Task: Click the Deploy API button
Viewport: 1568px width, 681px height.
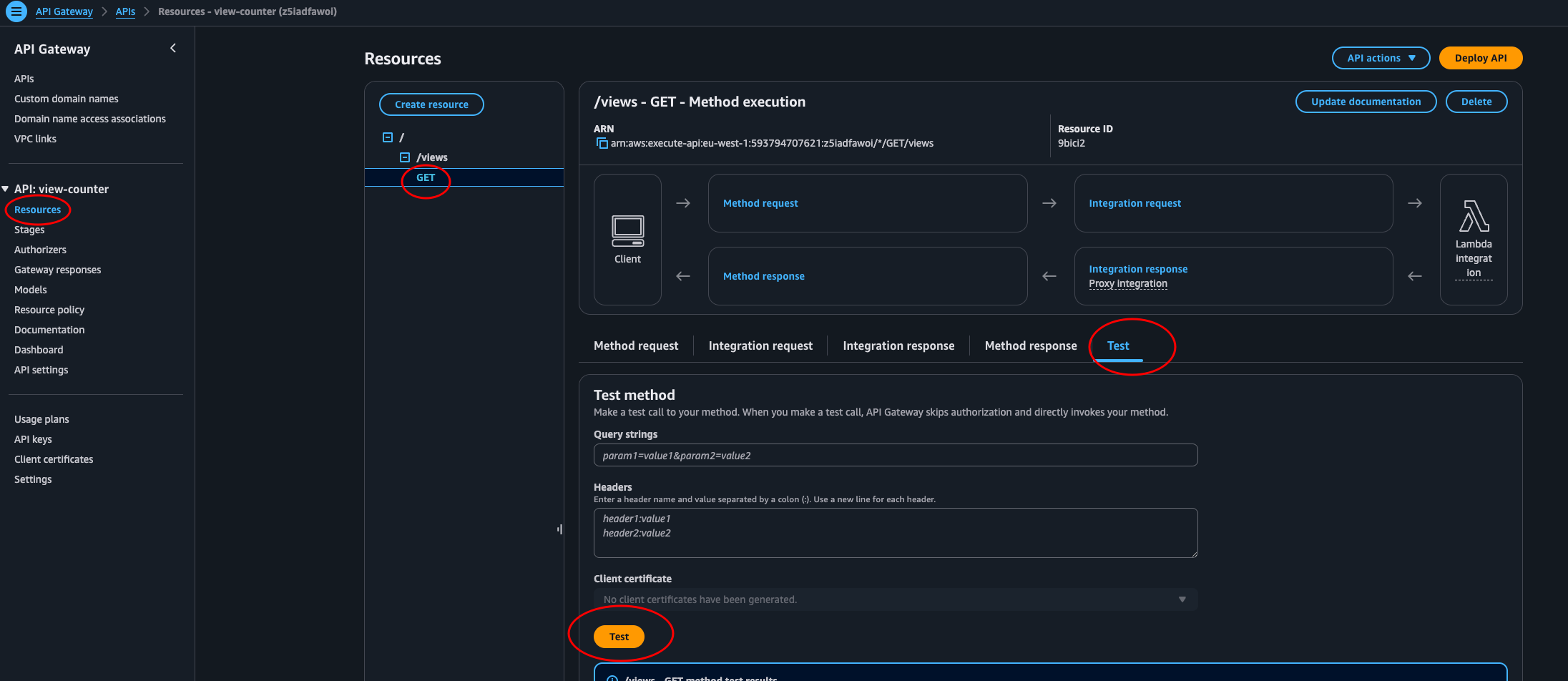Action: click(1481, 58)
